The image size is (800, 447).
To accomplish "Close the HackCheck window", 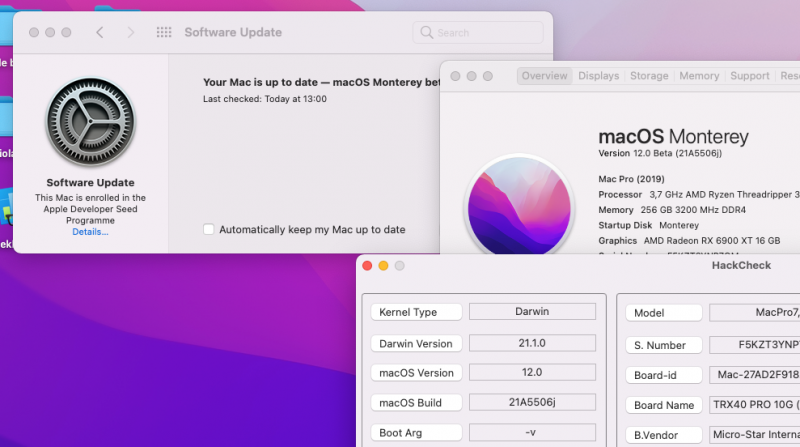I will click(x=367, y=266).
